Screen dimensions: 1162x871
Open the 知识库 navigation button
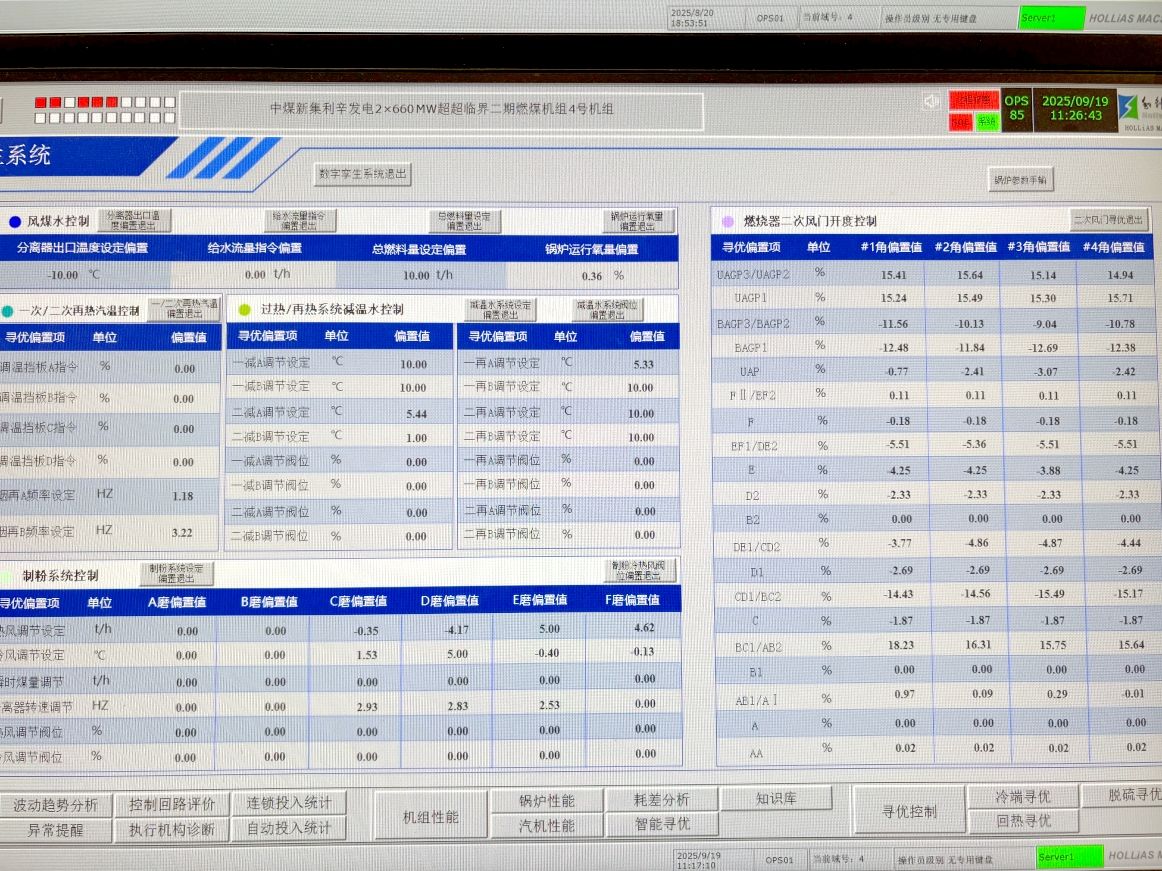click(776, 798)
